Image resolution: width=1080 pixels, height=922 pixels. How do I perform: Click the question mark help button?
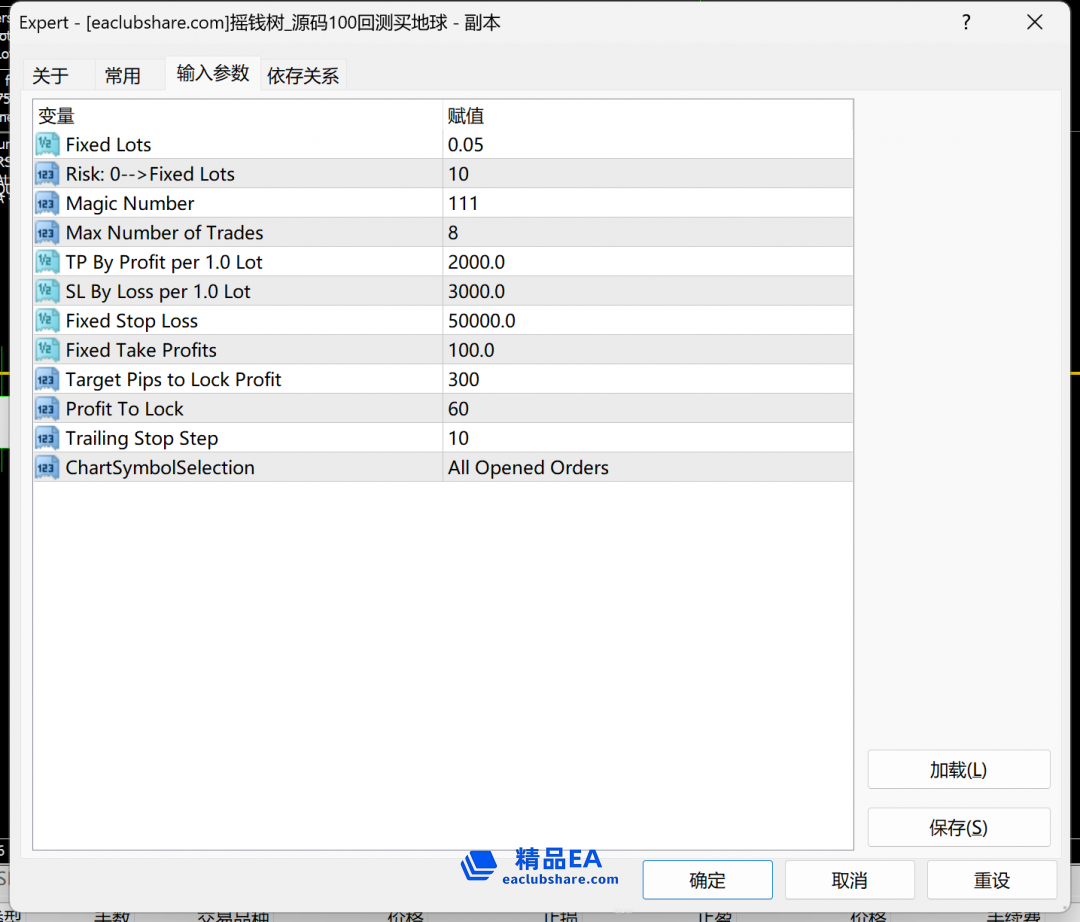click(x=966, y=22)
